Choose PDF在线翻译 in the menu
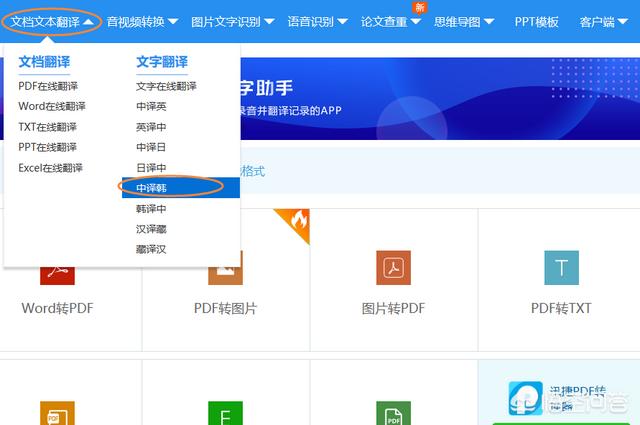640x425 pixels. pyautogui.click(x=48, y=86)
